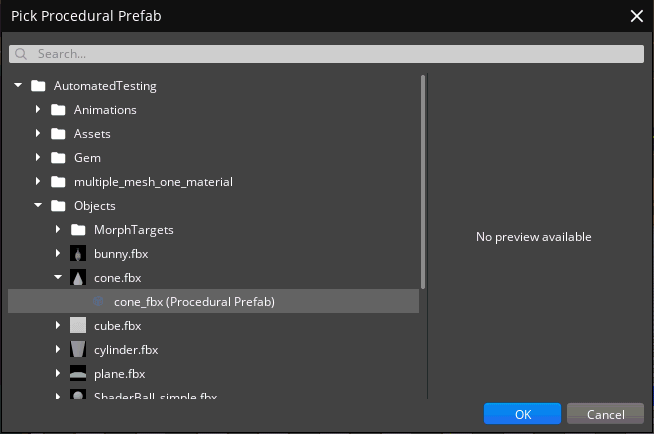Click the search magnifier icon
The height and width of the screenshot is (434, 654).
23,54
